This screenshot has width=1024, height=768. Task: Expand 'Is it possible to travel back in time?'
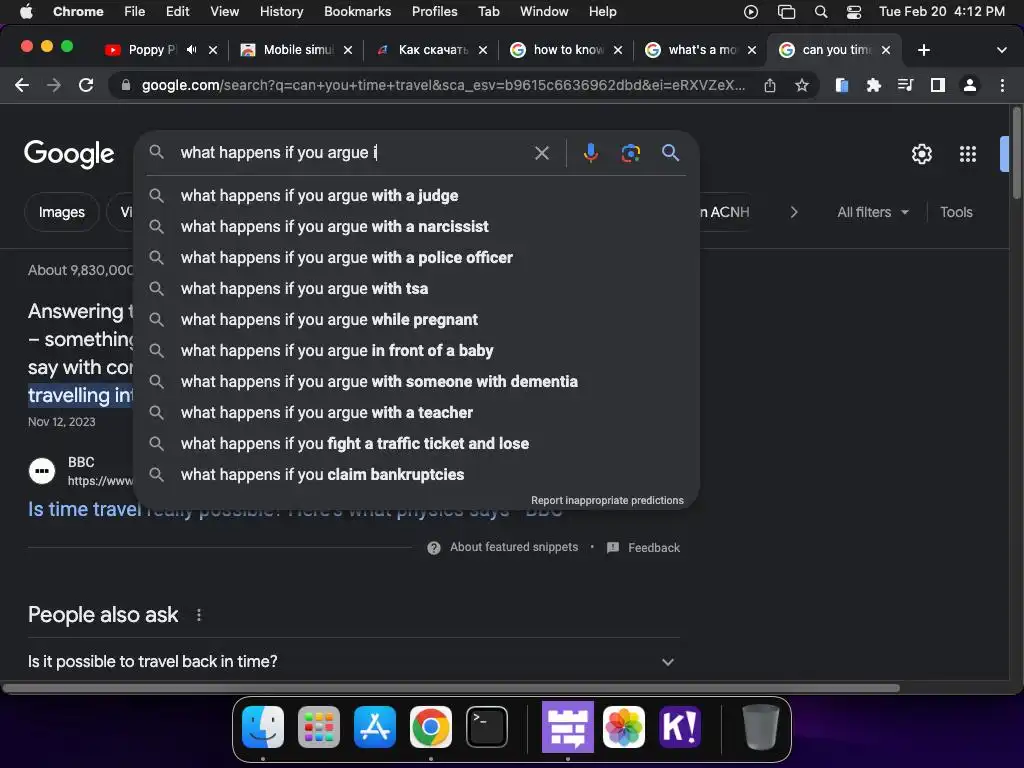354,662
